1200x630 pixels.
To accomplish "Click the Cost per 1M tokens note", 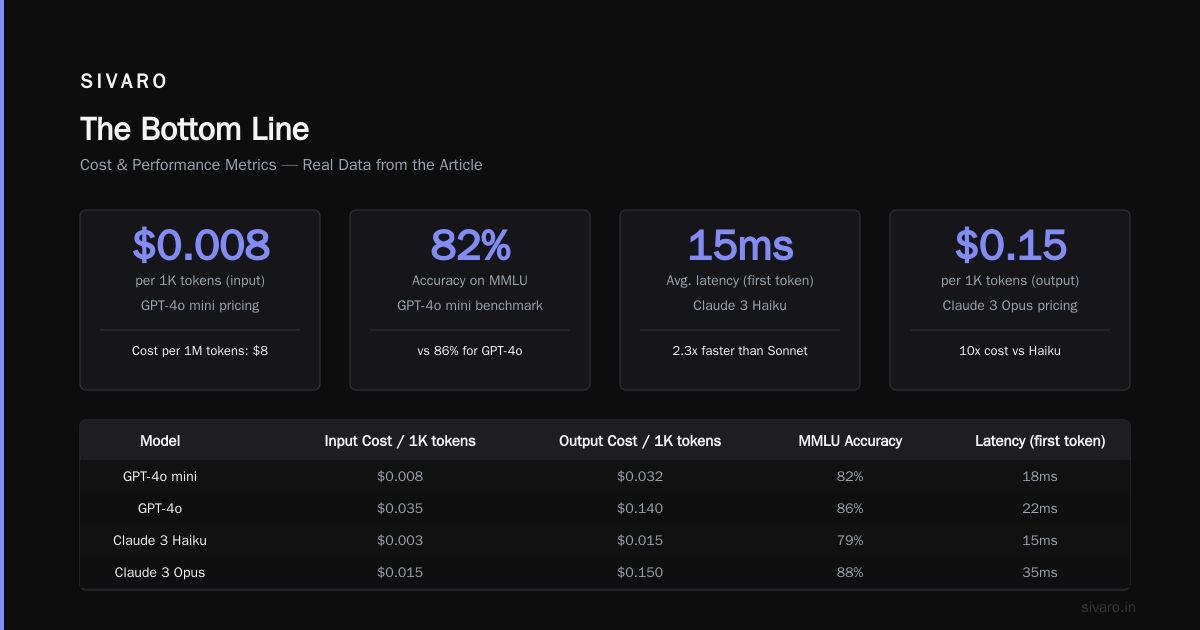I will (x=200, y=351).
